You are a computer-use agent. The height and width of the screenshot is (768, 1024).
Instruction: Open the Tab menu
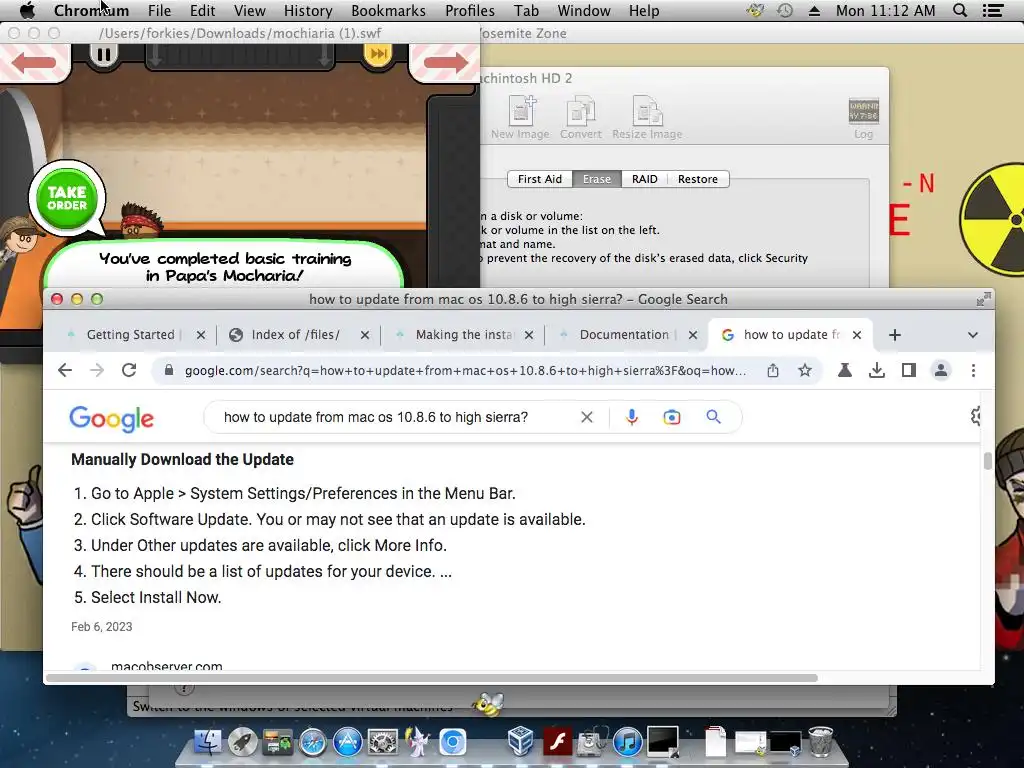pyautogui.click(x=526, y=10)
